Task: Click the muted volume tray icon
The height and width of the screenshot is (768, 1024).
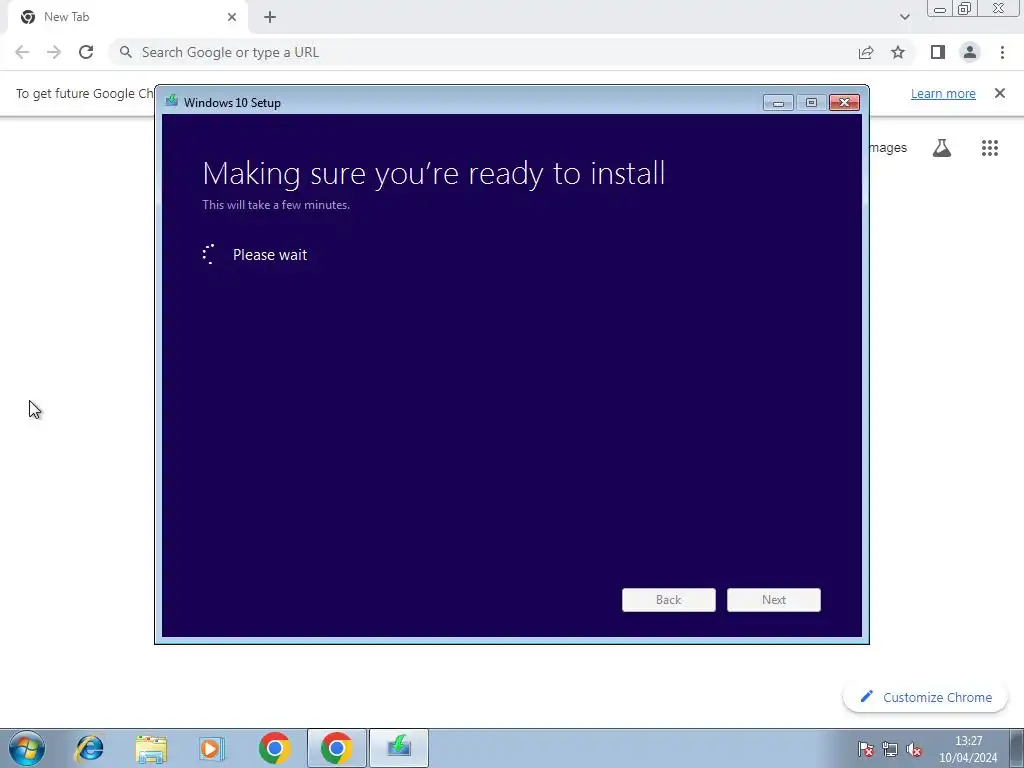Action: pos(914,749)
